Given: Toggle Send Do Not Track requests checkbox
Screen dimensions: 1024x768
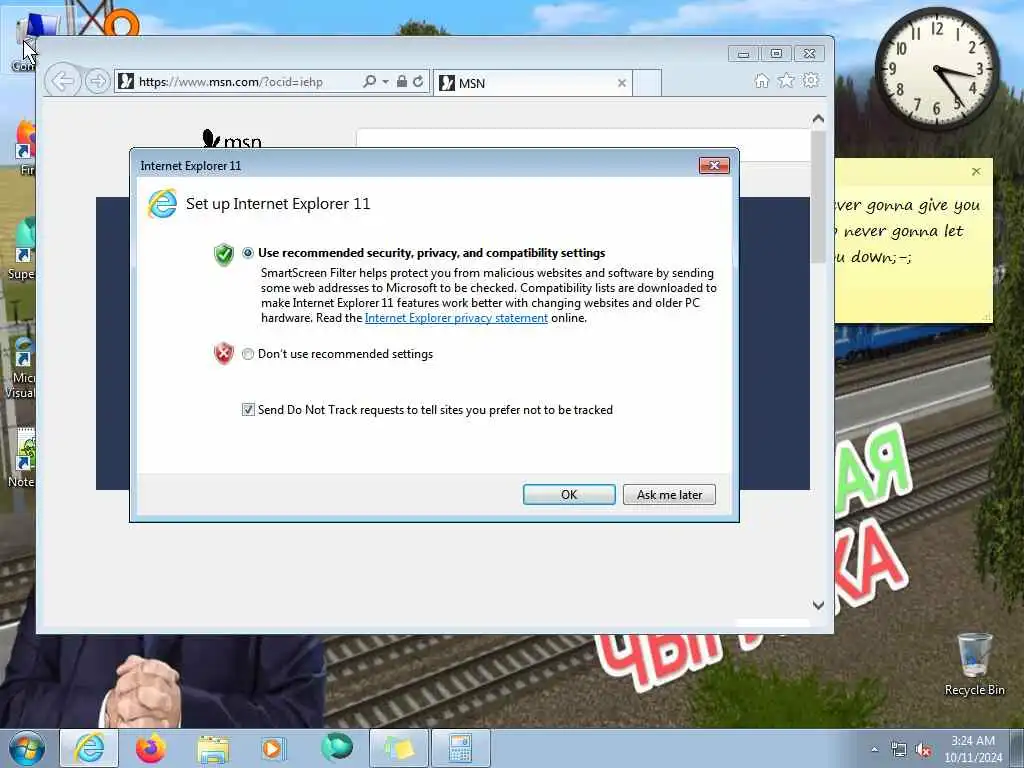Looking at the screenshot, I should click(x=248, y=409).
